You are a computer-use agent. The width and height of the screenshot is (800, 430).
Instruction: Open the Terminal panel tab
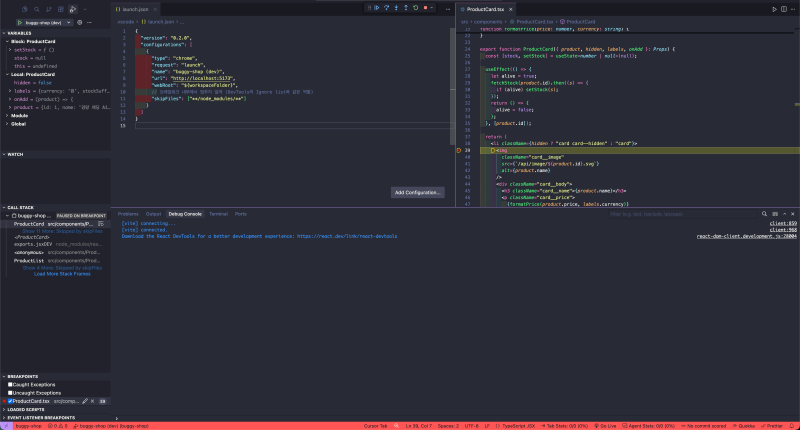[218, 214]
